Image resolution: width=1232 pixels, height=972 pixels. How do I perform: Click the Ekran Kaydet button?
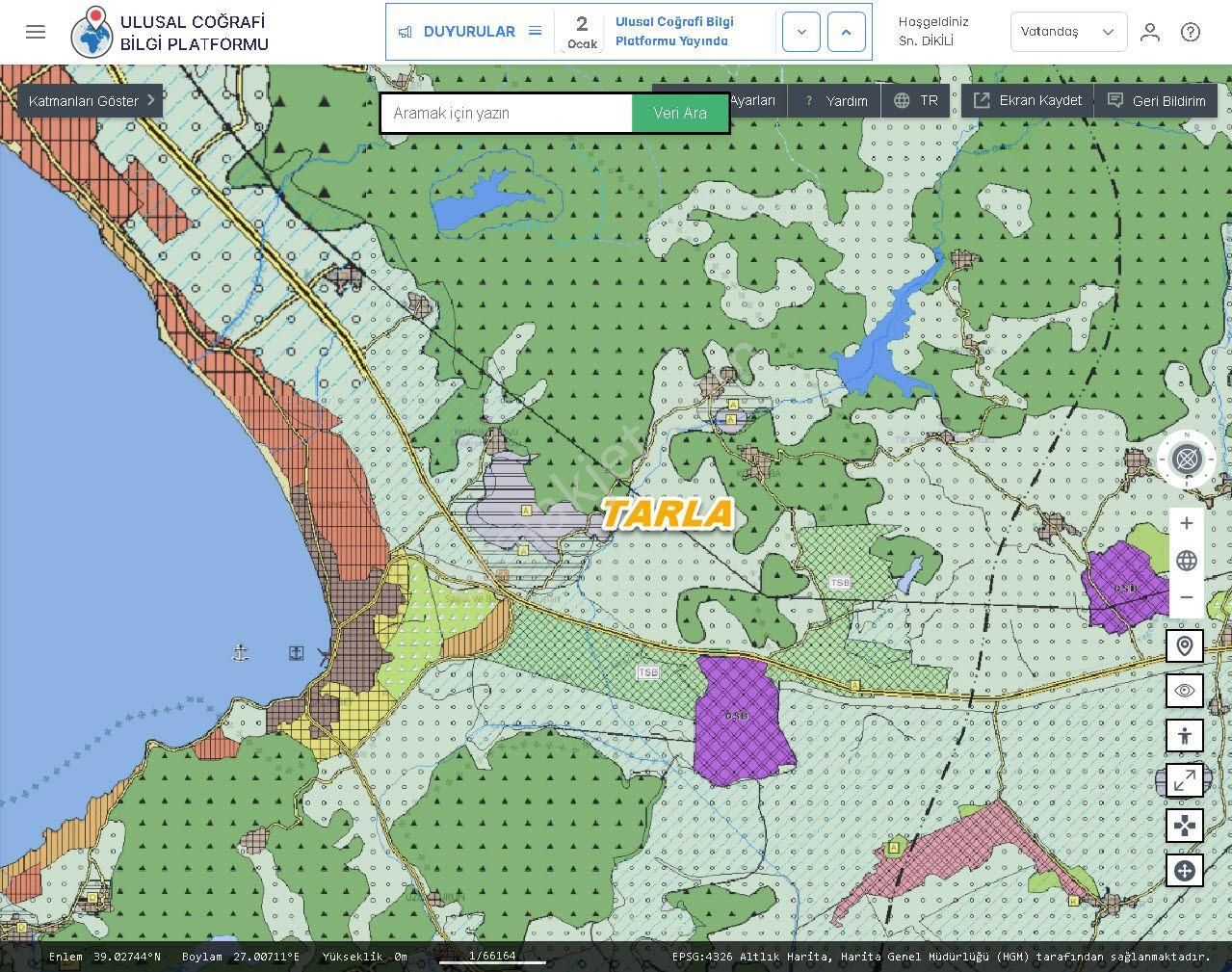(x=1027, y=100)
